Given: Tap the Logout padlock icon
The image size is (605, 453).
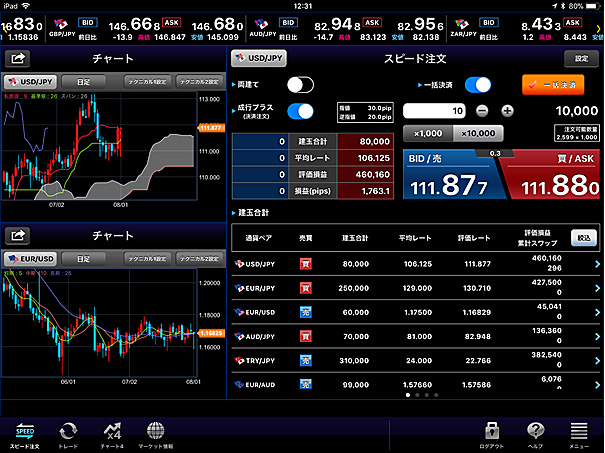Looking at the screenshot, I should (492, 433).
